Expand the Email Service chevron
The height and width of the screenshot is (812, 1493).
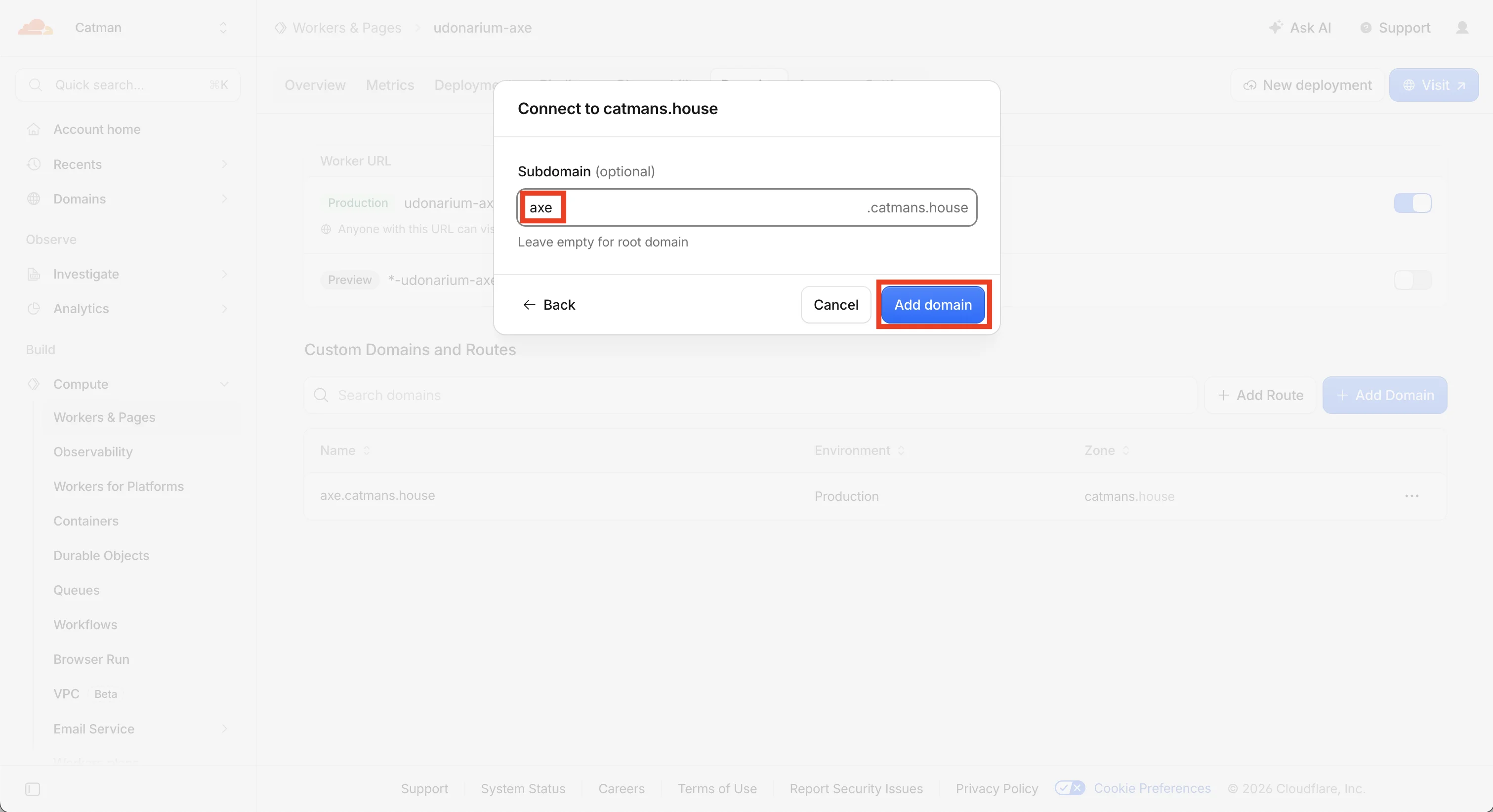click(x=224, y=729)
